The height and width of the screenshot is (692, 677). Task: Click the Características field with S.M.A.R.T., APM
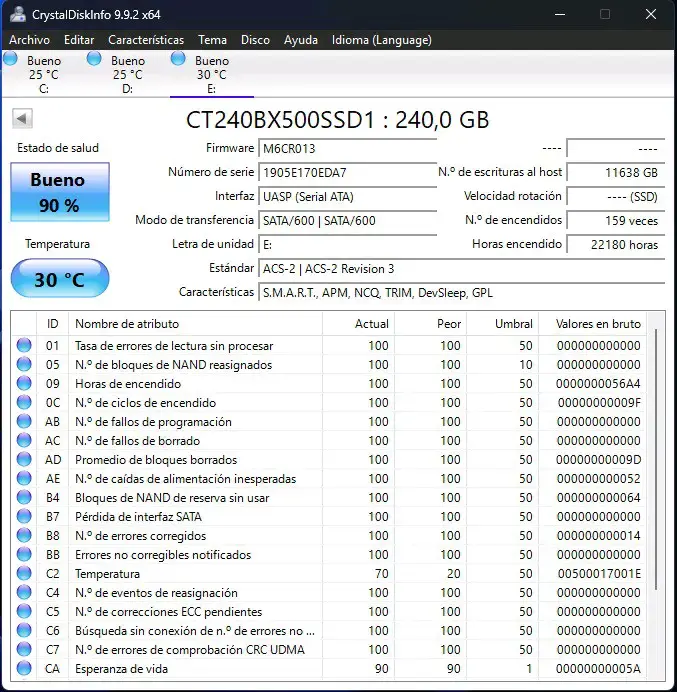point(462,293)
